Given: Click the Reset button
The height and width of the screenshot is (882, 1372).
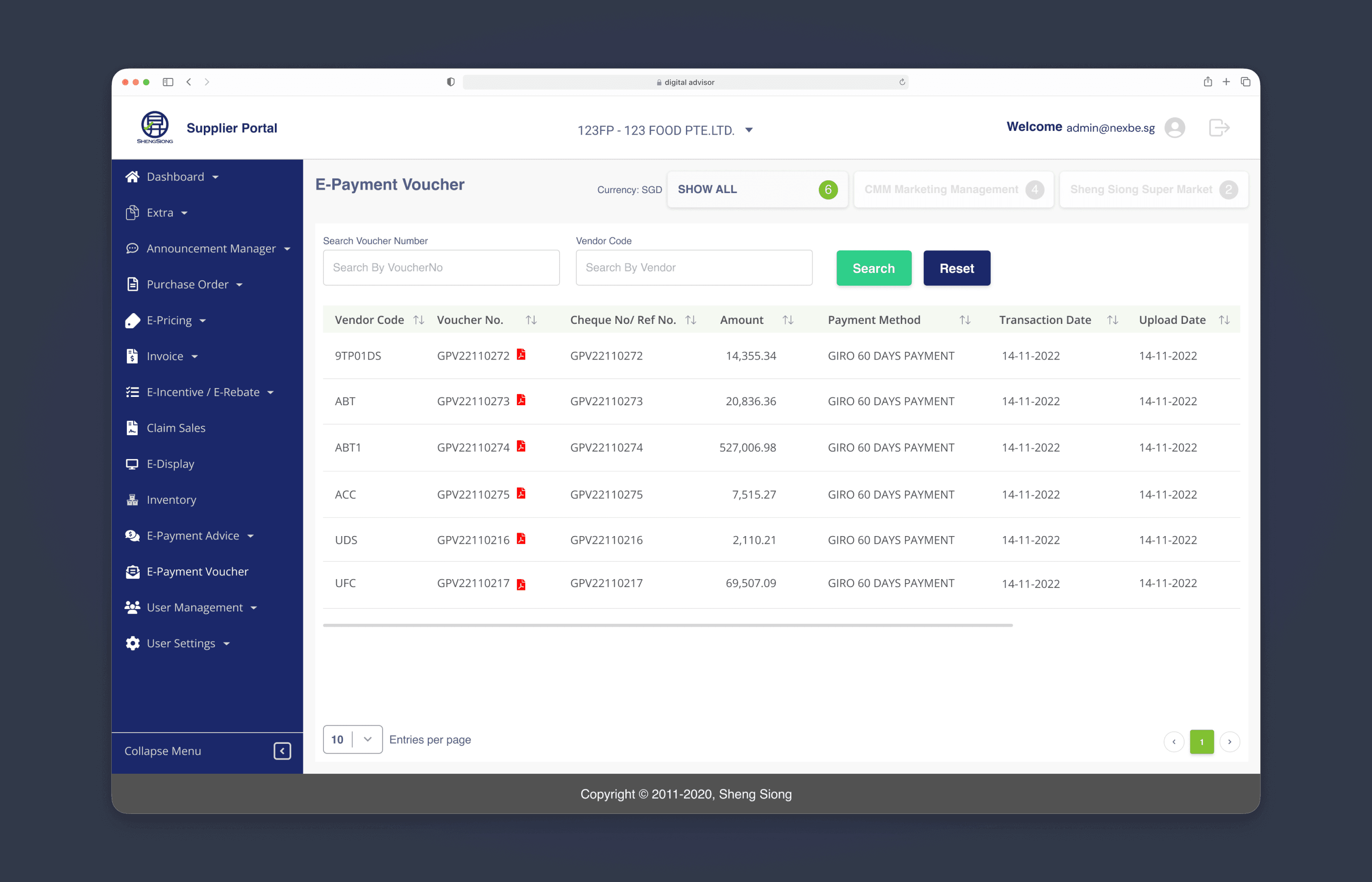Looking at the screenshot, I should pyautogui.click(x=956, y=268).
